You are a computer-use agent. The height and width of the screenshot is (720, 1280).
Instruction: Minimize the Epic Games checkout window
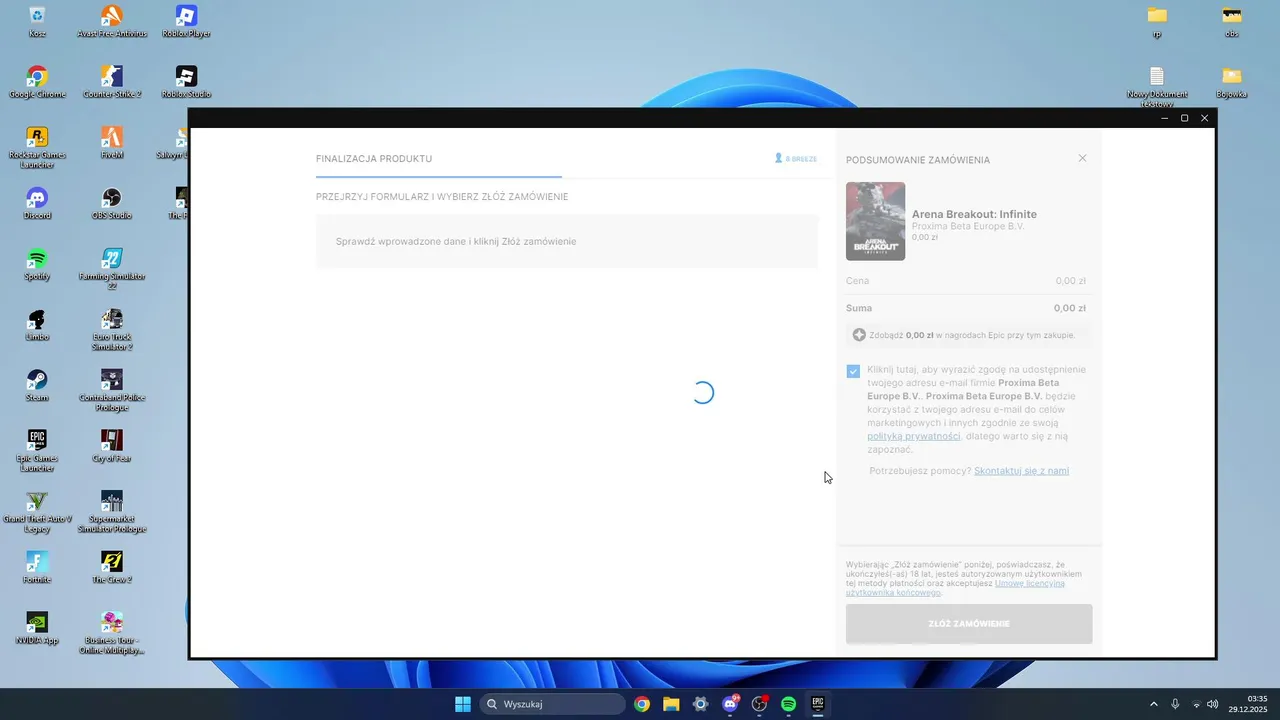pyautogui.click(x=1164, y=118)
